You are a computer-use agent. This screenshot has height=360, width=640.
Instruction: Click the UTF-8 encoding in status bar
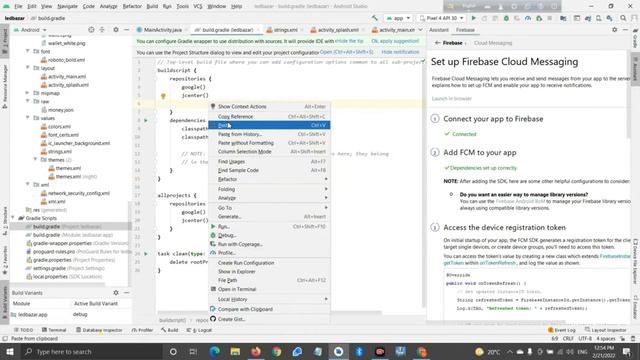coord(585,338)
